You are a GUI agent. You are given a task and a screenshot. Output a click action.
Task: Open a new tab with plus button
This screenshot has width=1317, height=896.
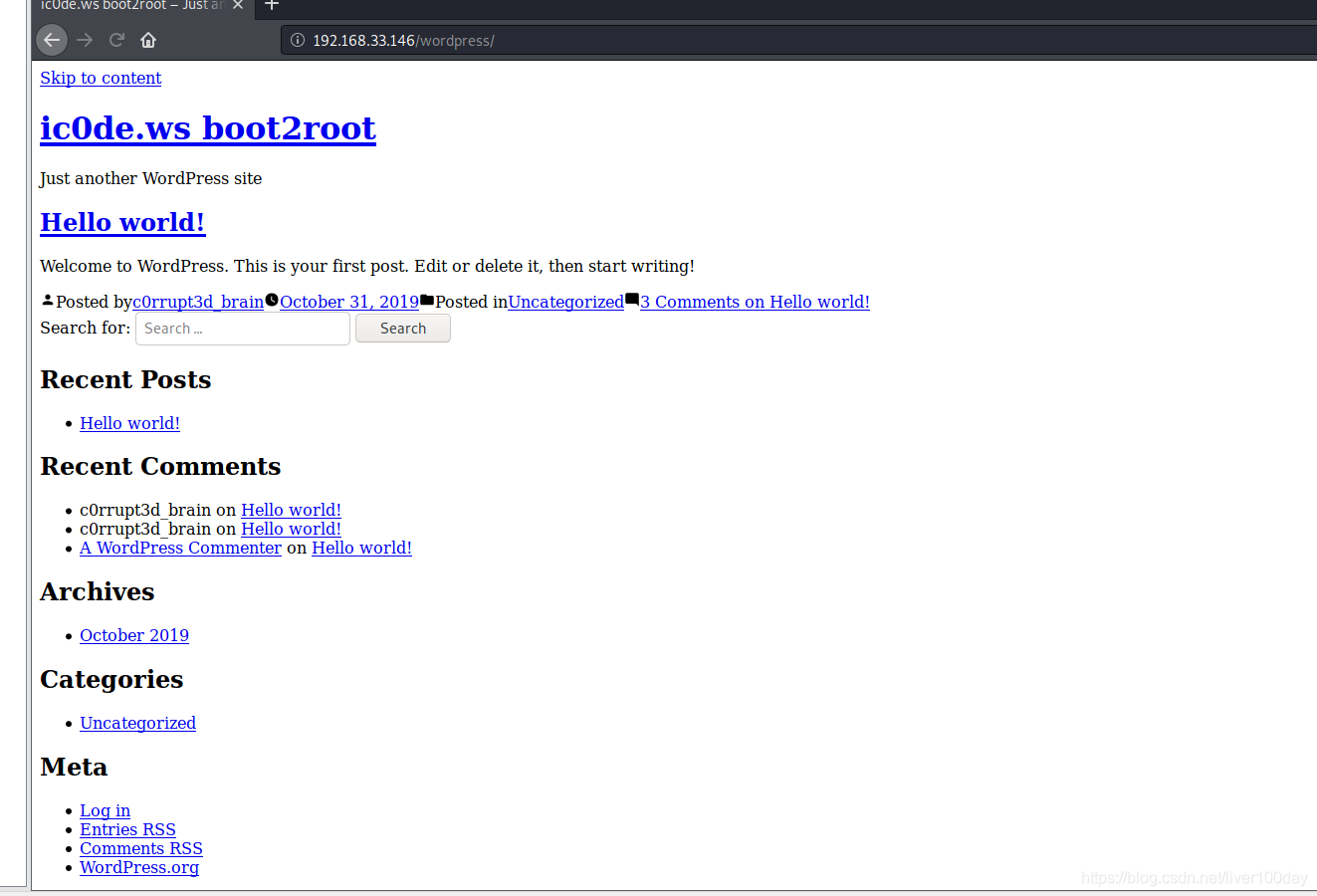(271, 5)
